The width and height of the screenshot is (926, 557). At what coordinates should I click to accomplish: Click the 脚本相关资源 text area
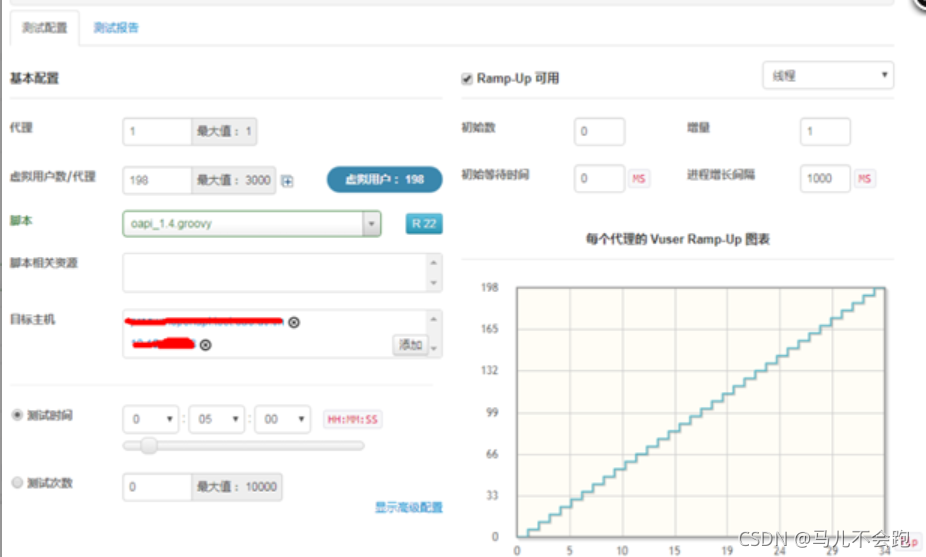pyautogui.click(x=282, y=272)
